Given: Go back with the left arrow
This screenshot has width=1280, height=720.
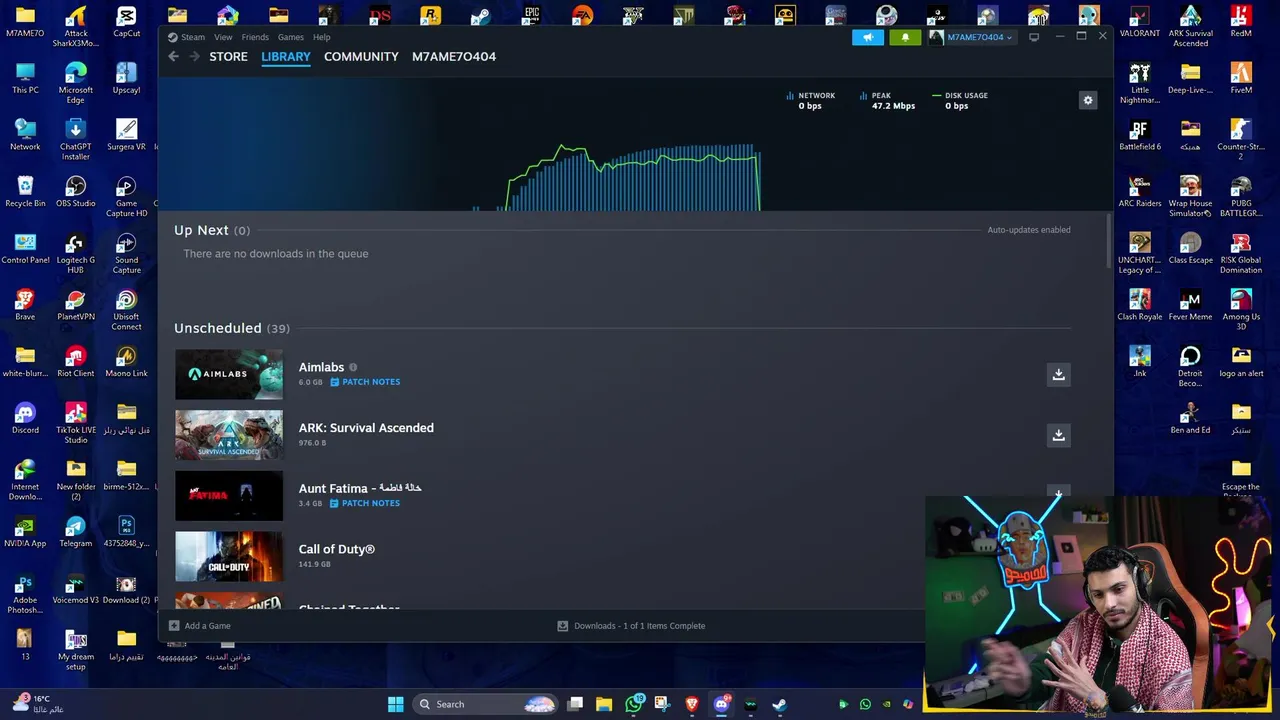Looking at the screenshot, I should (x=174, y=57).
